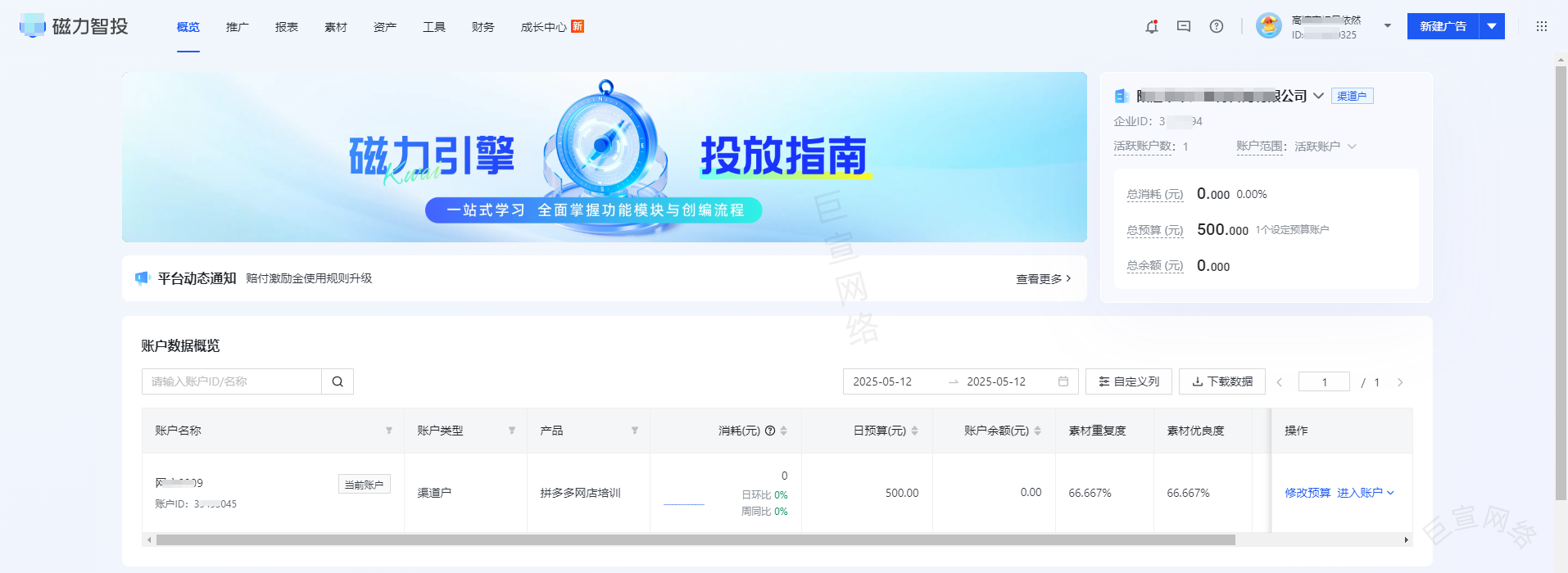Screen dimensions: 1568x573
Task: Open the help question-mark icon
Action: [x=1217, y=26]
